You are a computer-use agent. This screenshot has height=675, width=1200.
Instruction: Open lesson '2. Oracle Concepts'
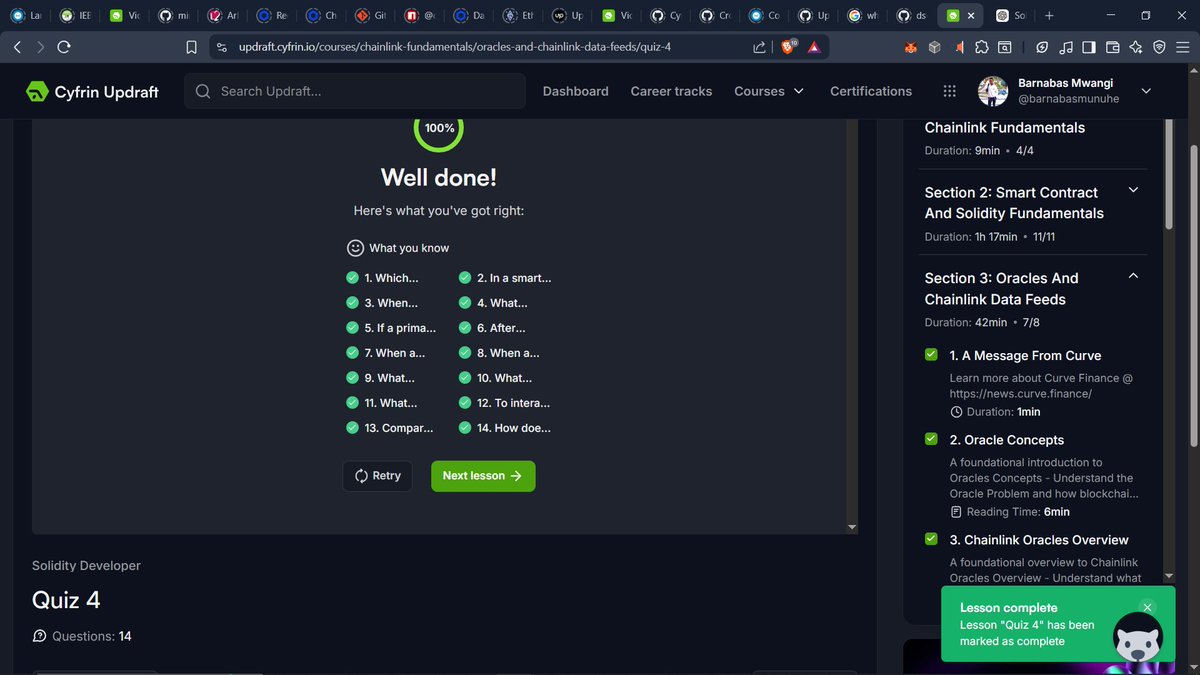1006,440
